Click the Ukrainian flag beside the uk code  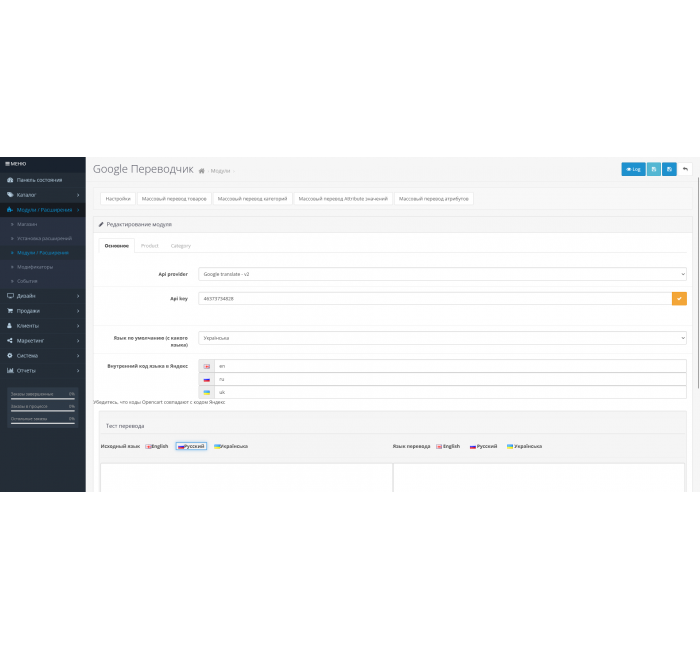[207, 392]
